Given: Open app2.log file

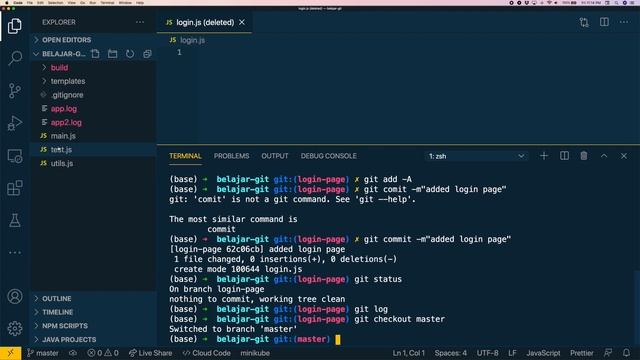Looking at the screenshot, I should click(94, 122).
